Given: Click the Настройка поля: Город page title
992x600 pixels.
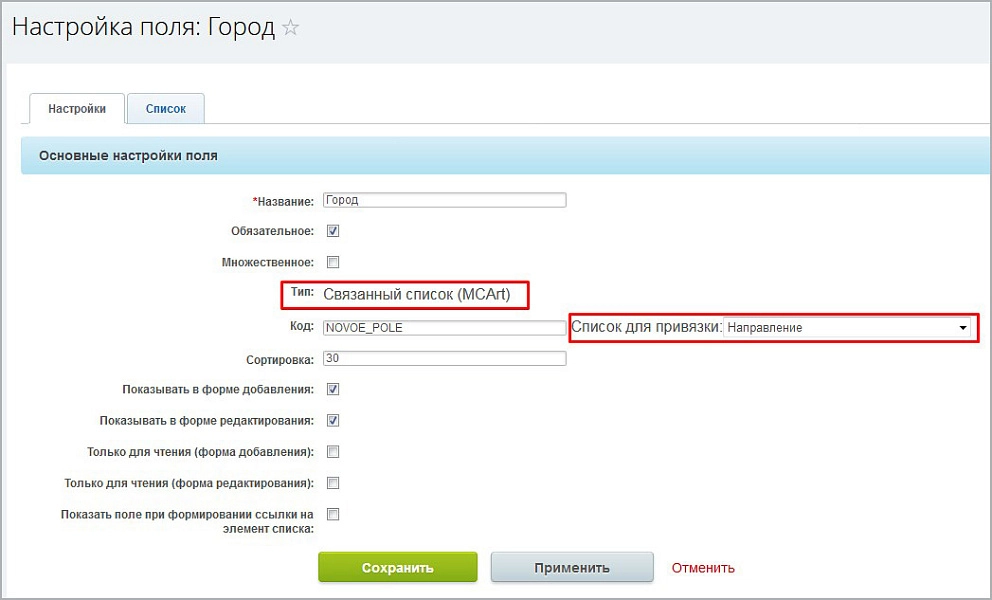Looking at the screenshot, I should click(x=144, y=27).
